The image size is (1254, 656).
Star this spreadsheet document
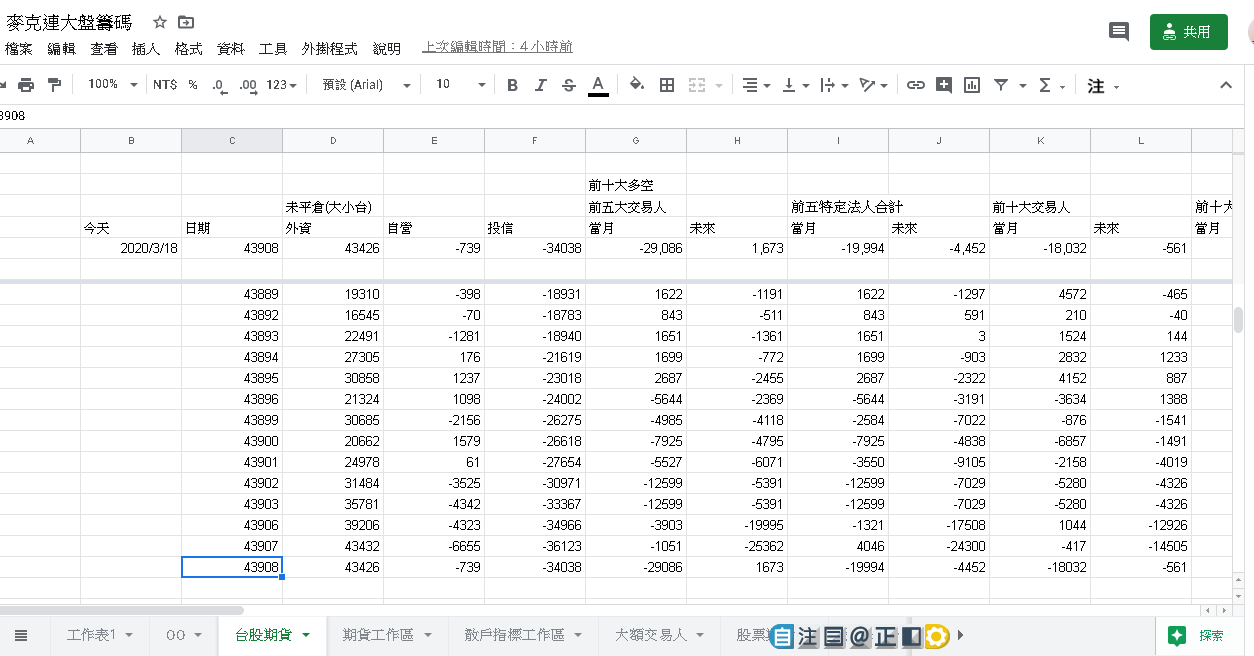click(x=159, y=22)
